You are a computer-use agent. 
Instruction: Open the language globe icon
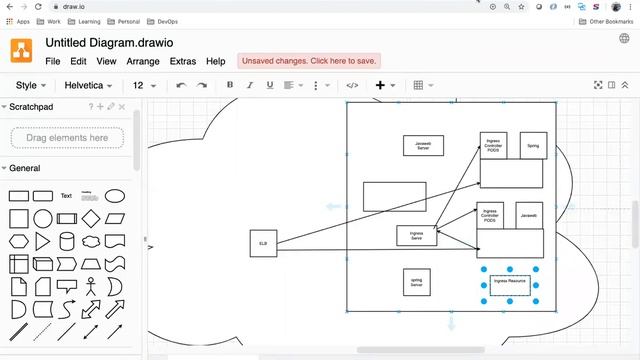click(624, 38)
